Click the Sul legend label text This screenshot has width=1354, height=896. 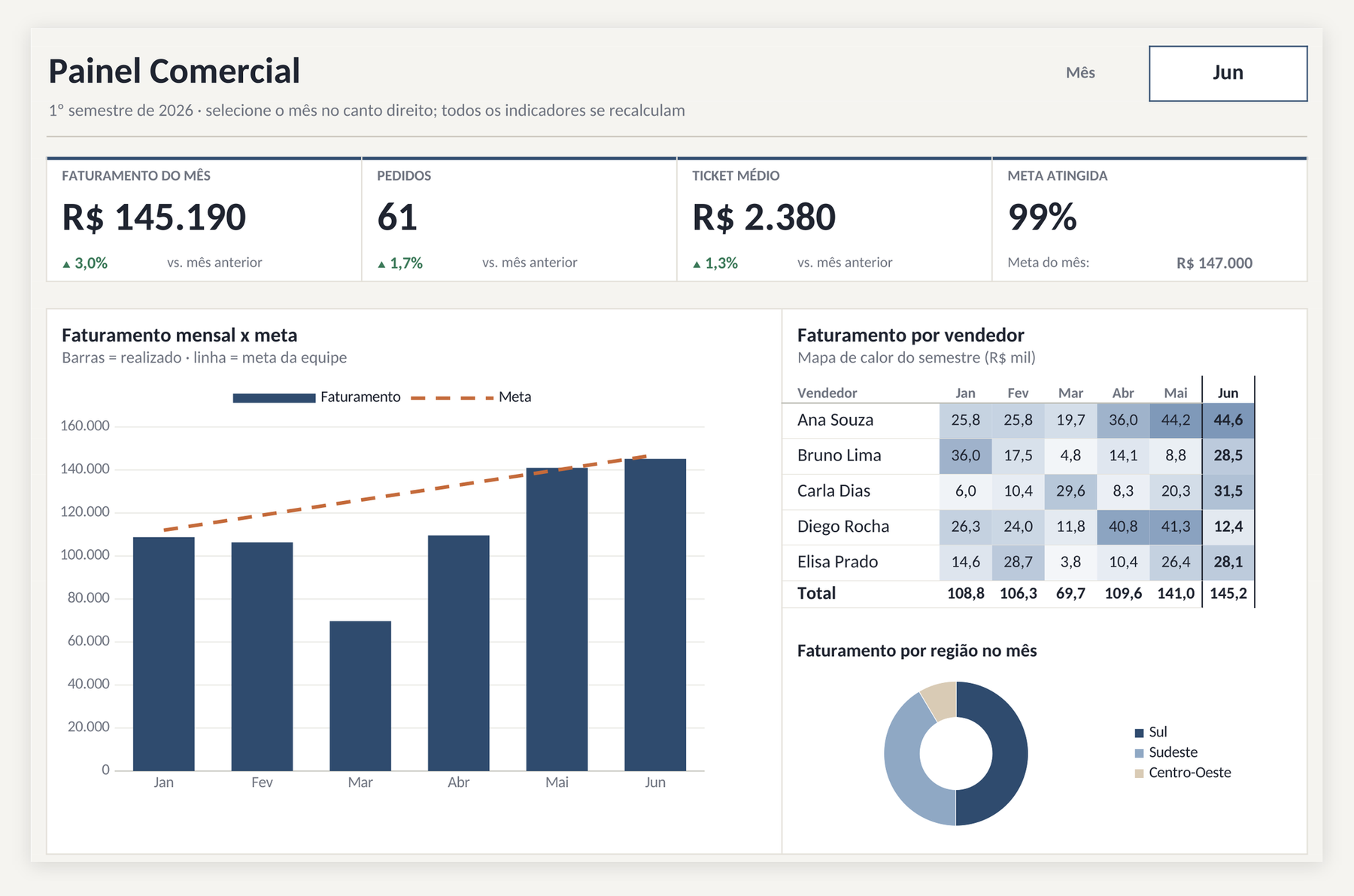[x=1158, y=732]
